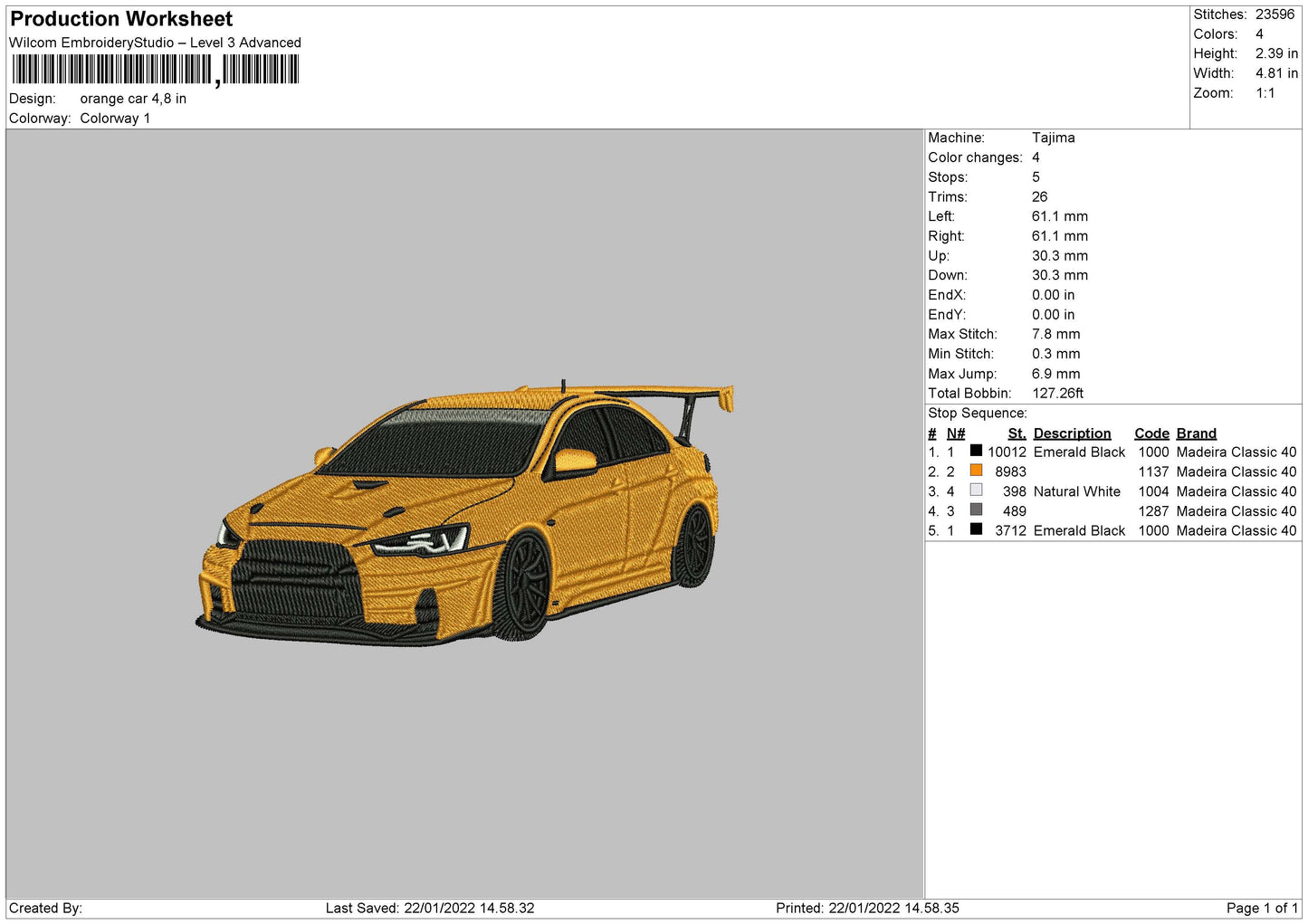Click the Colors value 4 in header
This screenshot has height=924, width=1308.
pyautogui.click(x=1259, y=34)
